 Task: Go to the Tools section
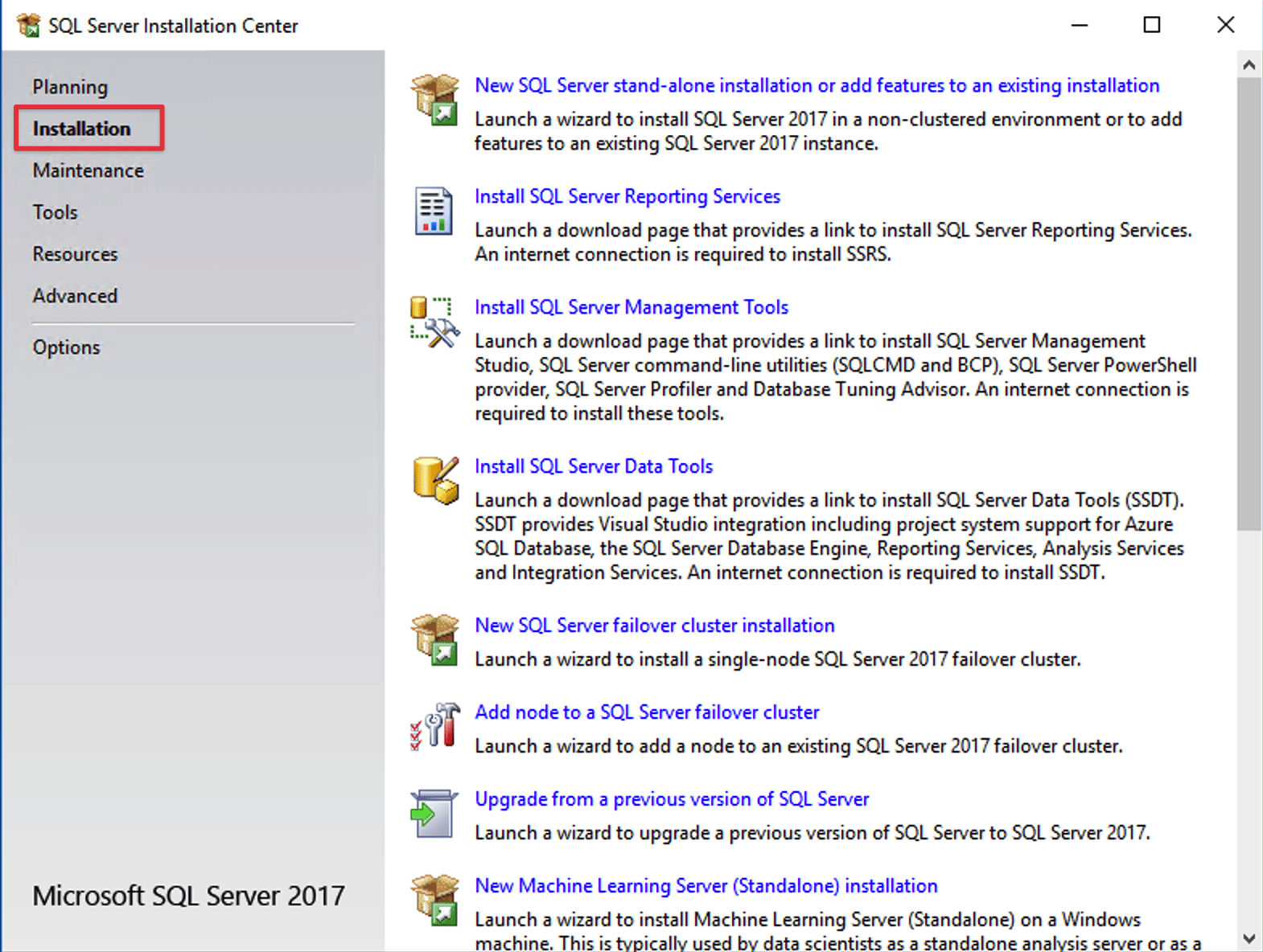56,212
